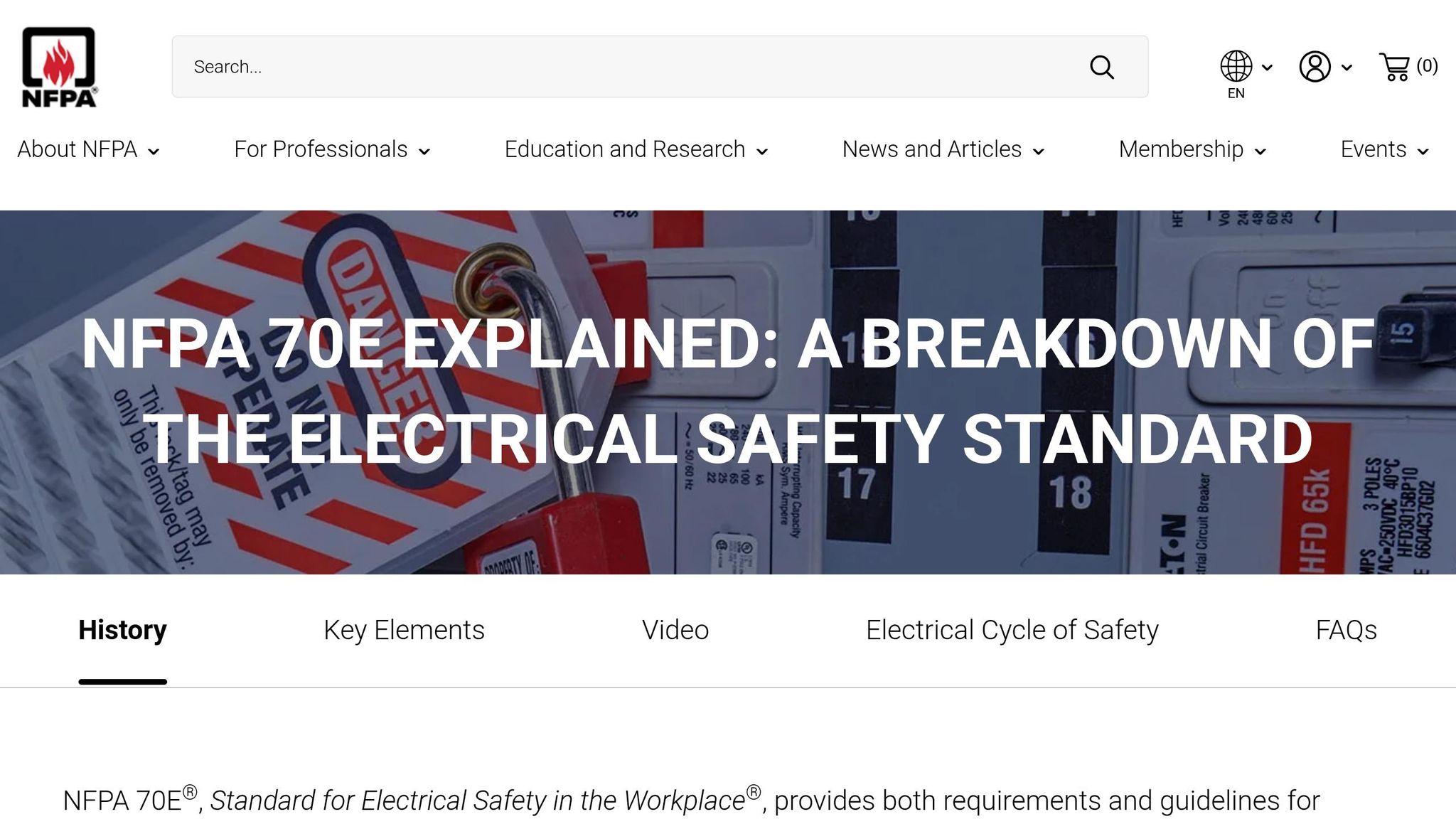The height and width of the screenshot is (819, 1456).
Task: Expand the Events menu
Action: [1385, 149]
